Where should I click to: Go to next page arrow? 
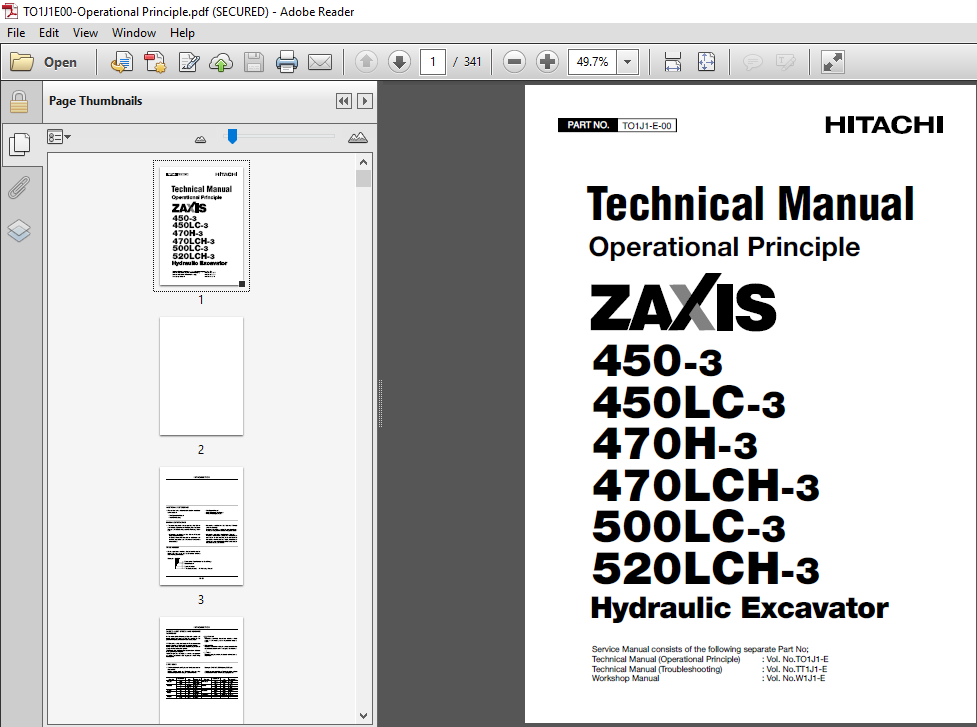(x=399, y=62)
